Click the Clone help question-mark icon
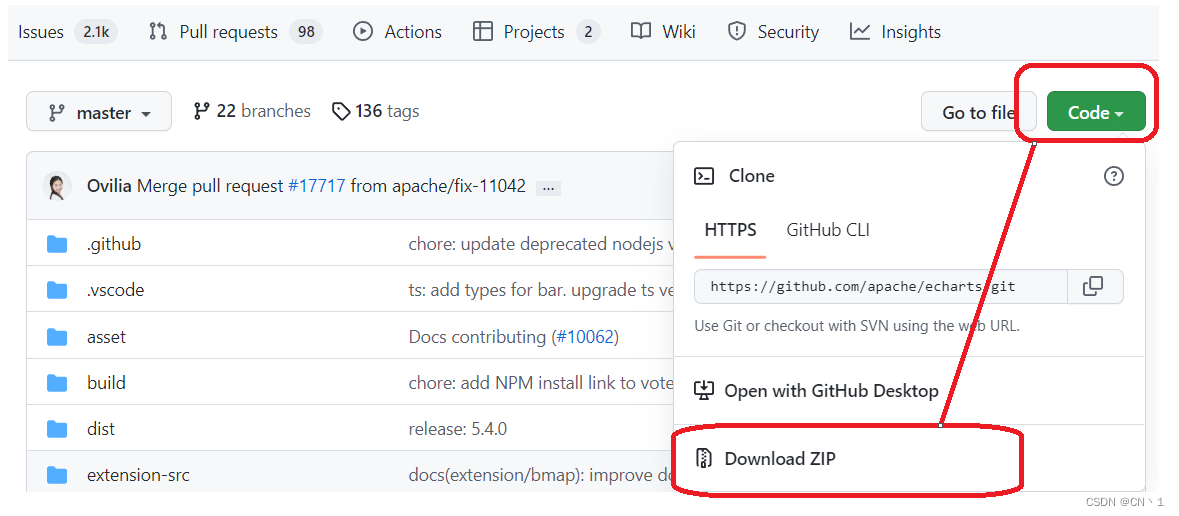 pyautogui.click(x=1113, y=176)
